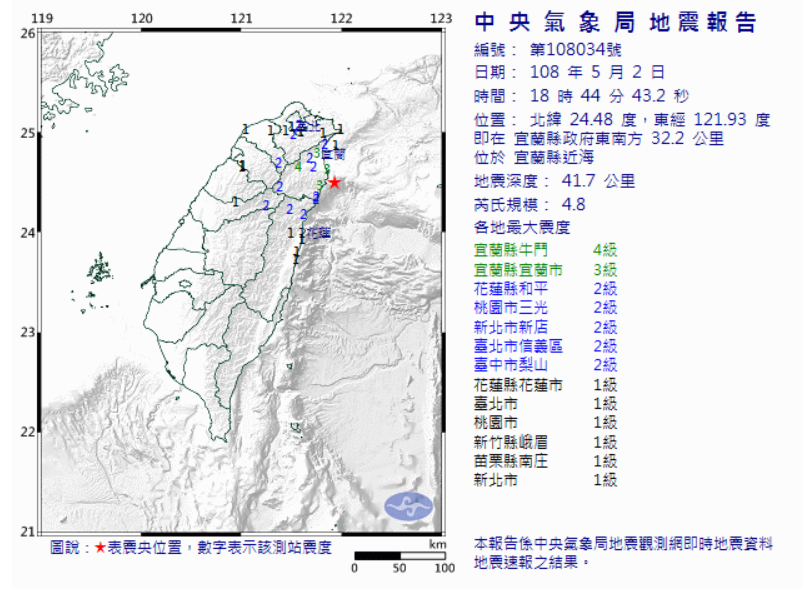Click the latitude axis label '21'
Image resolution: width=802 pixels, height=594 pixels.
(28, 532)
